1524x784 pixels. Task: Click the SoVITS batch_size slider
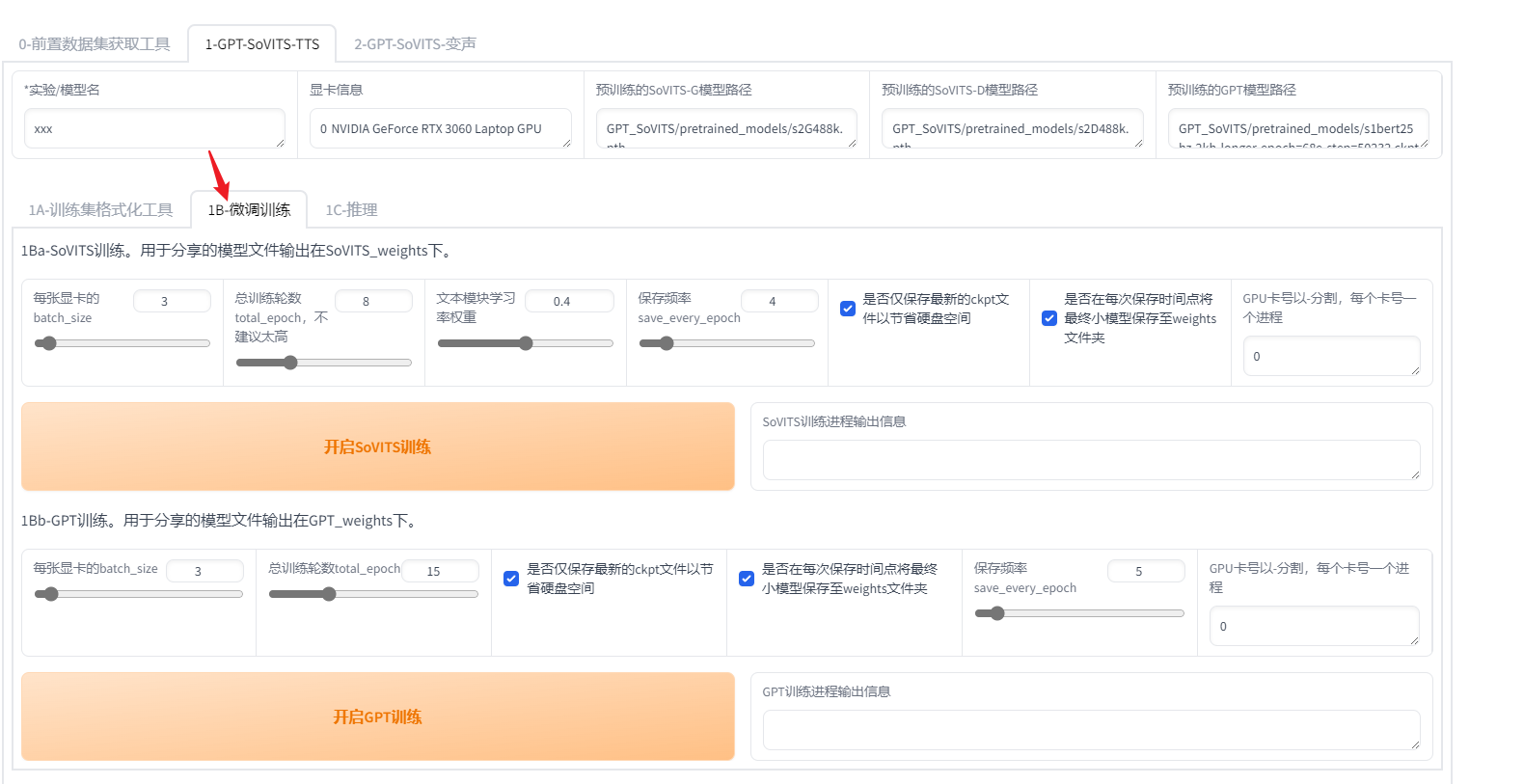122,343
